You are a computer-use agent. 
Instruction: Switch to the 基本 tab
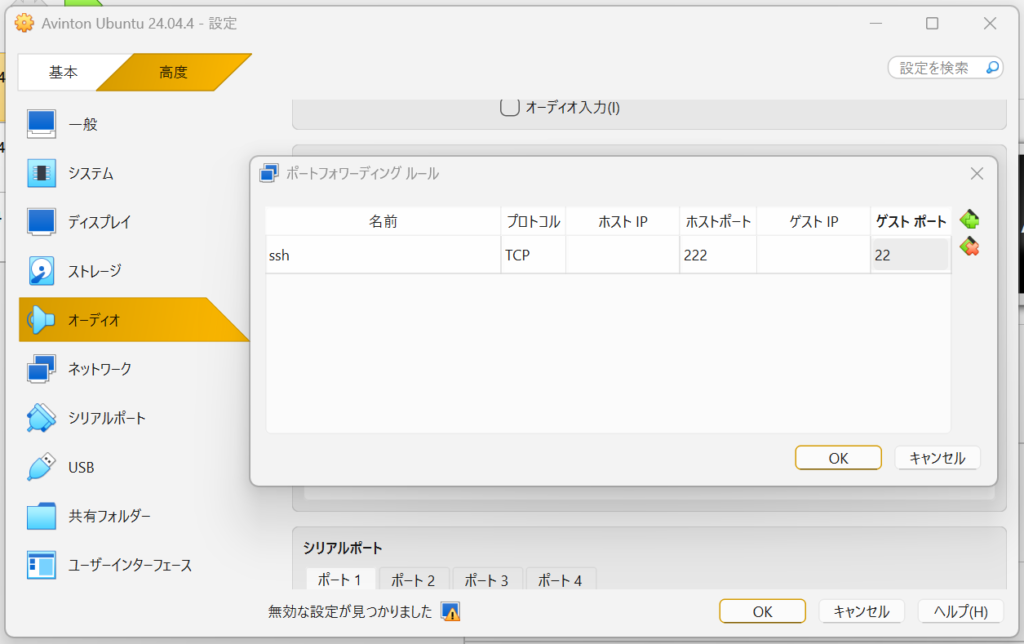click(x=63, y=72)
